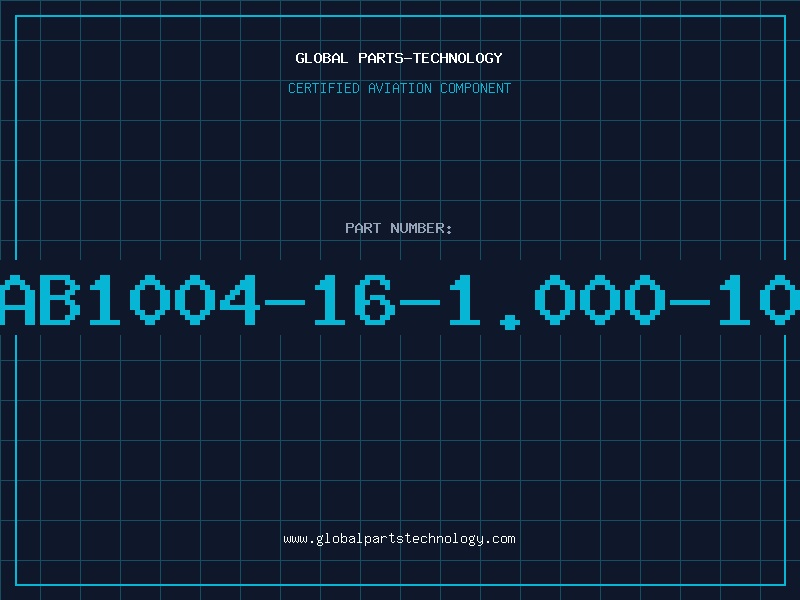This screenshot has height=600, width=800.
Task: Select the 'CERTIFIED AVIATION COMPONENT' subtitle
Action: pos(399,88)
